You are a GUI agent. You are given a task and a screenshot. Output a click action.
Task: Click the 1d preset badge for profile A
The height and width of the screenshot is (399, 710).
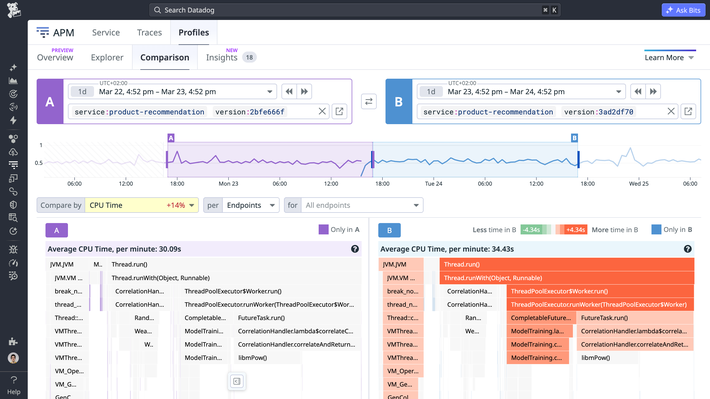[x=82, y=91]
